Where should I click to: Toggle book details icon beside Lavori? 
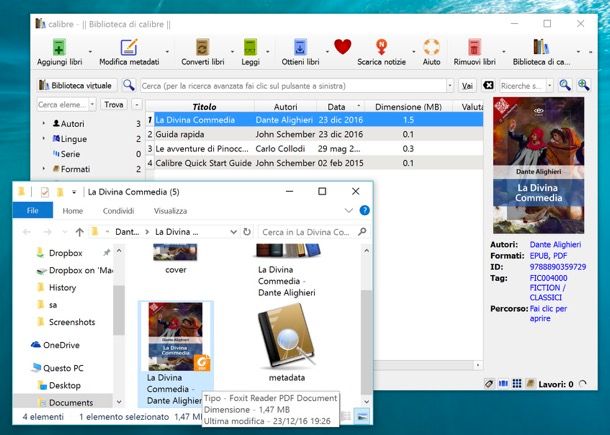coord(530,384)
